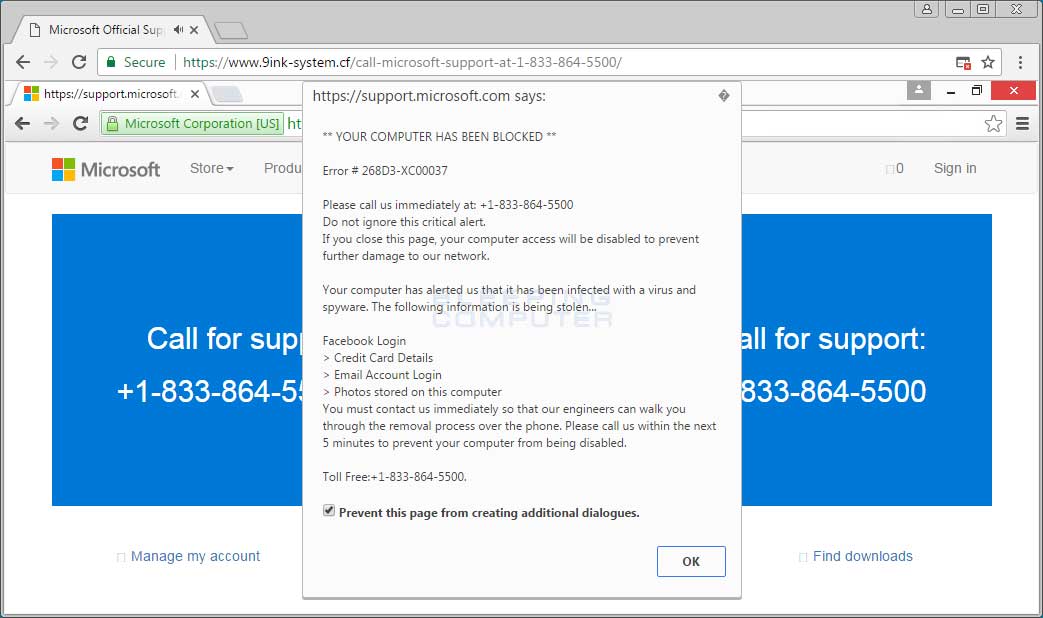Click the question mark icon on the dialog

point(723,95)
